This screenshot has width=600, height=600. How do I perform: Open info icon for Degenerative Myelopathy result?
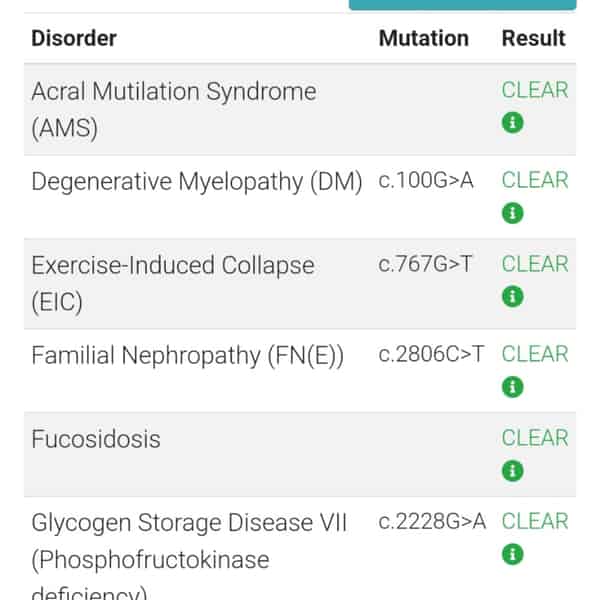click(x=512, y=213)
